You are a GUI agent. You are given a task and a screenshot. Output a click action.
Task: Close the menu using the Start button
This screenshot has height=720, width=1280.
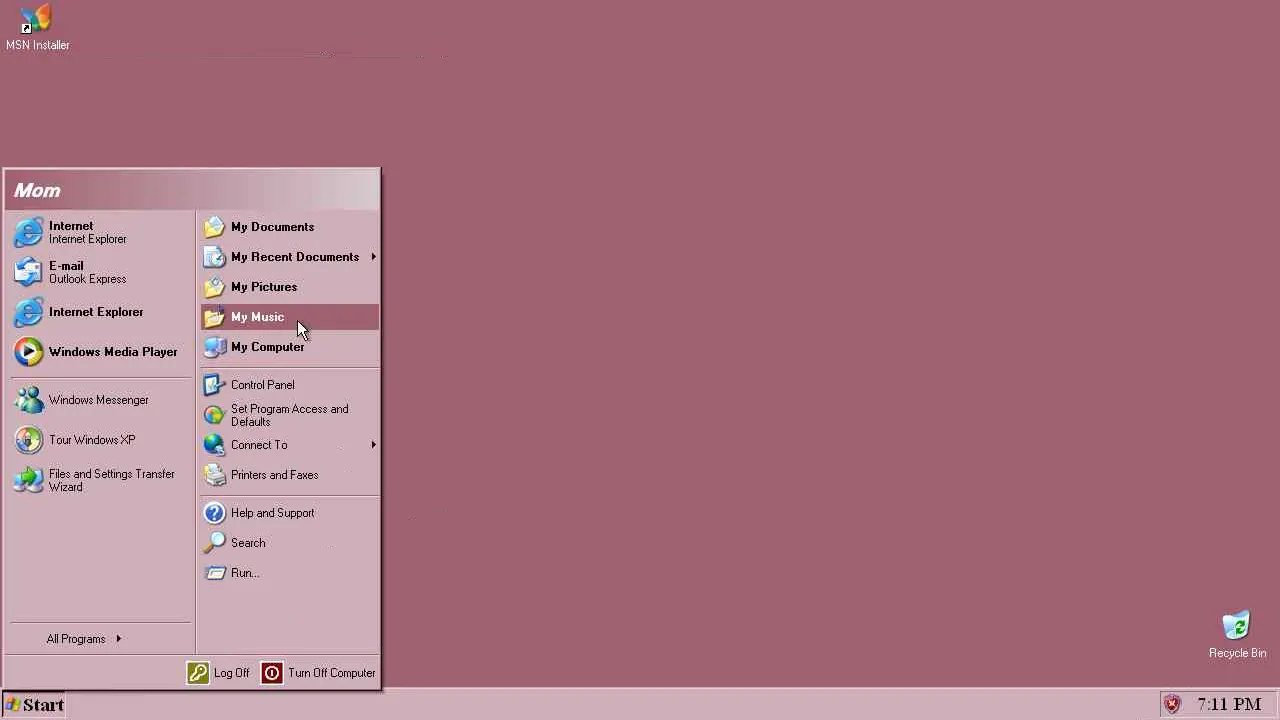pyautogui.click(x=33, y=705)
